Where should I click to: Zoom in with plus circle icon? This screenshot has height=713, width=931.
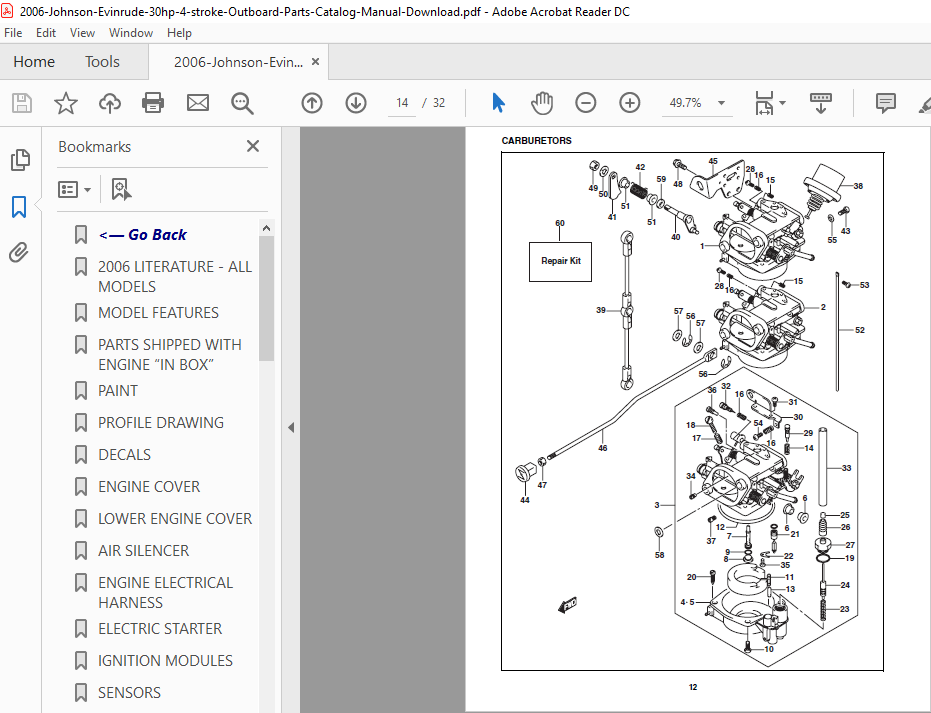tap(629, 103)
